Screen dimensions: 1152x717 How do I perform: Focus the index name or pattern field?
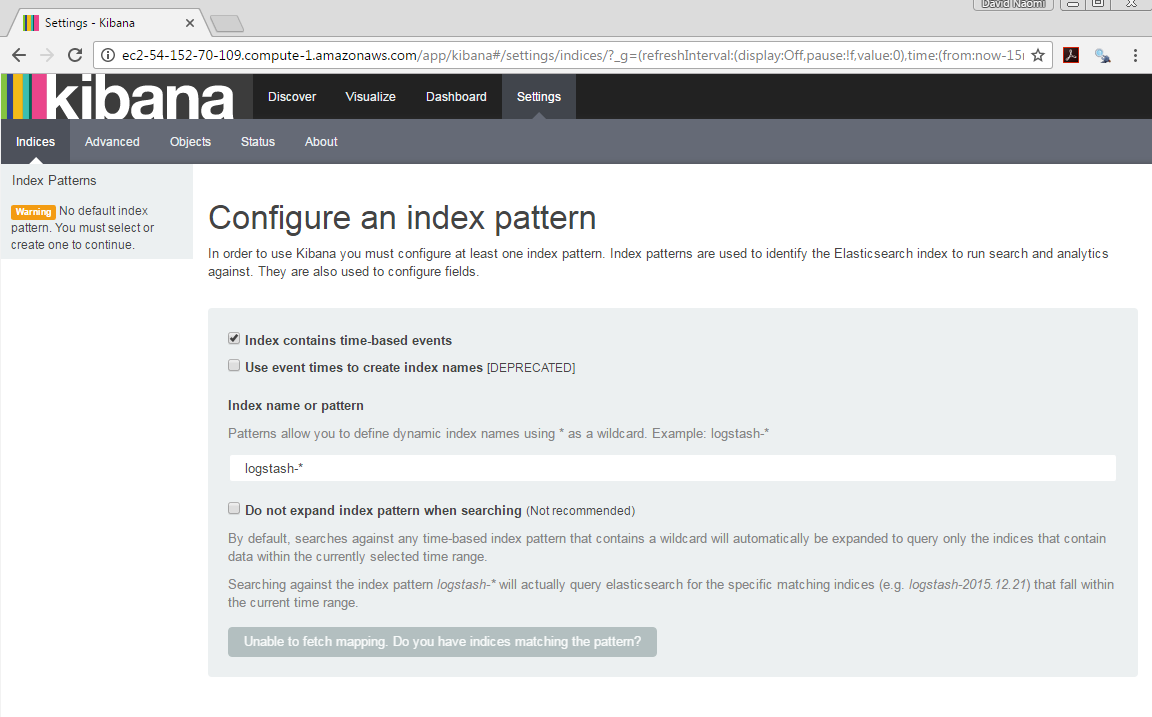tap(672, 468)
